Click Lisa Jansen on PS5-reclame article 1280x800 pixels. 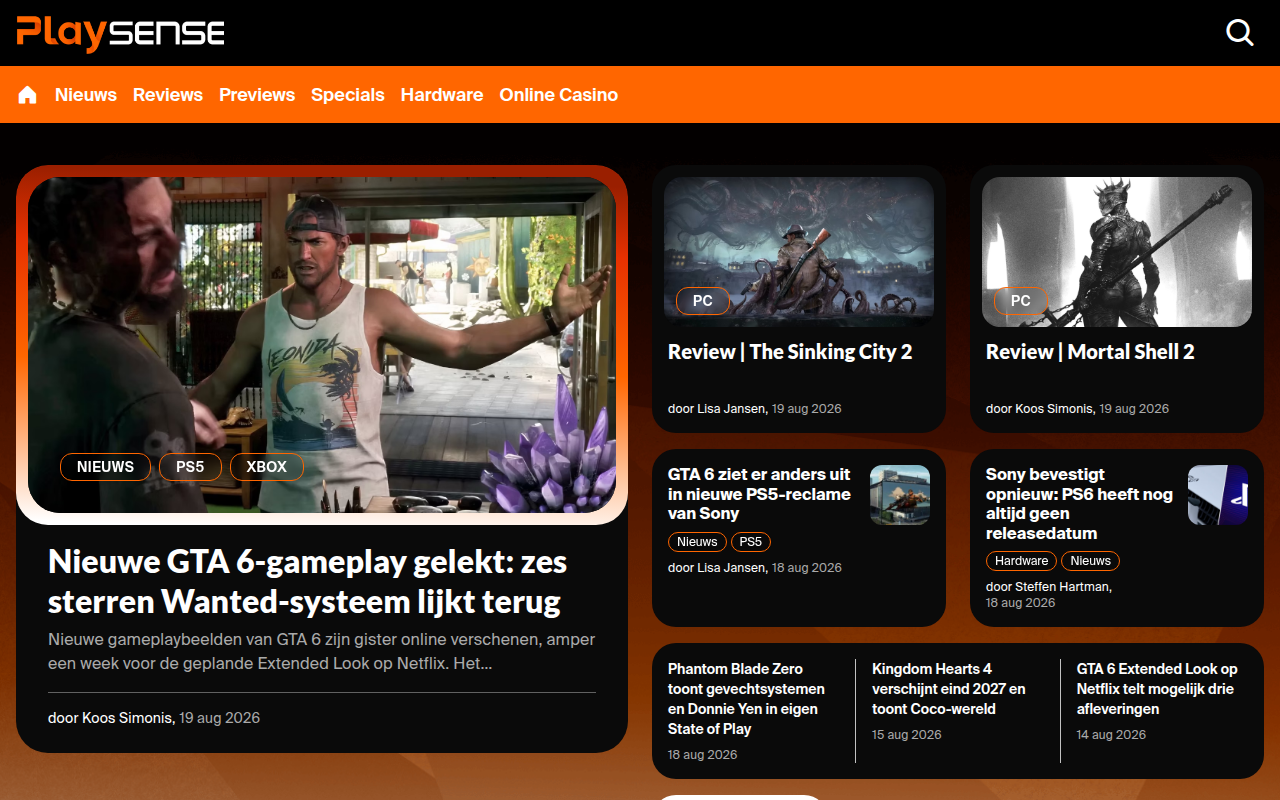tap(717, 568)
